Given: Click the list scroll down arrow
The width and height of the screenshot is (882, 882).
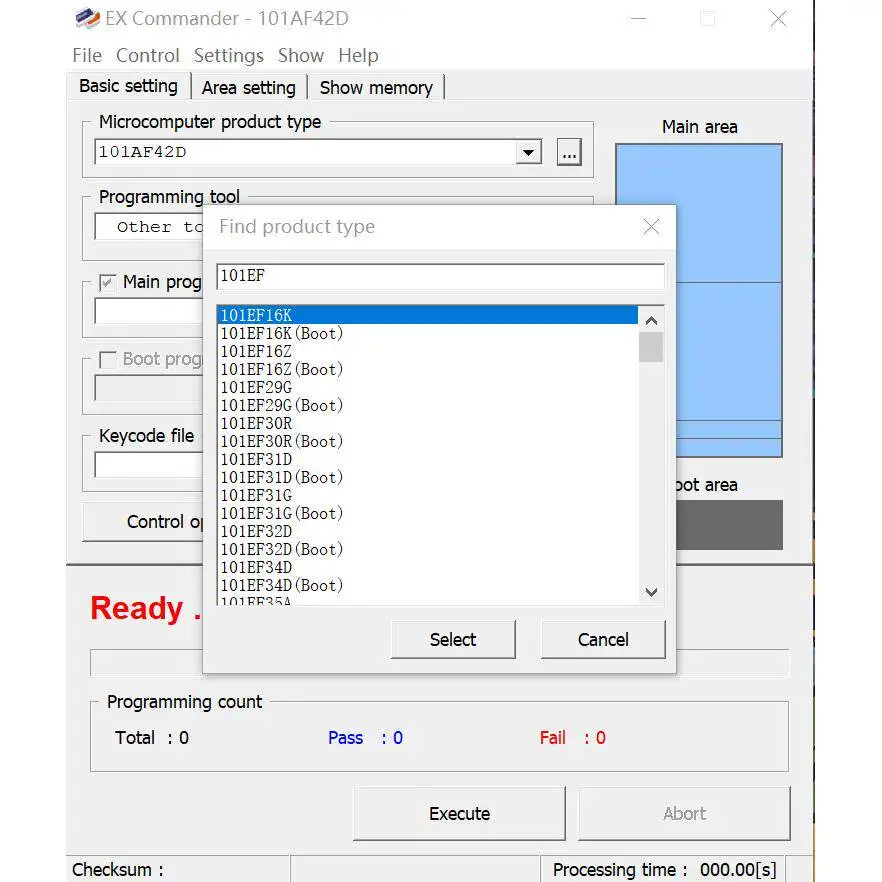Looking at the screenshot, I should pyautogui.click(x=651, y=592).
